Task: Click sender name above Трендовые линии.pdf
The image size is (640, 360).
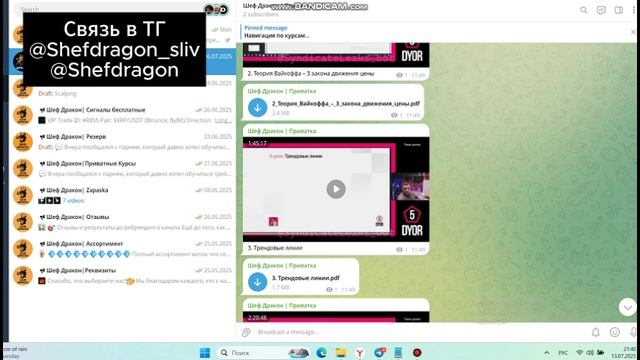Action: 282,265
